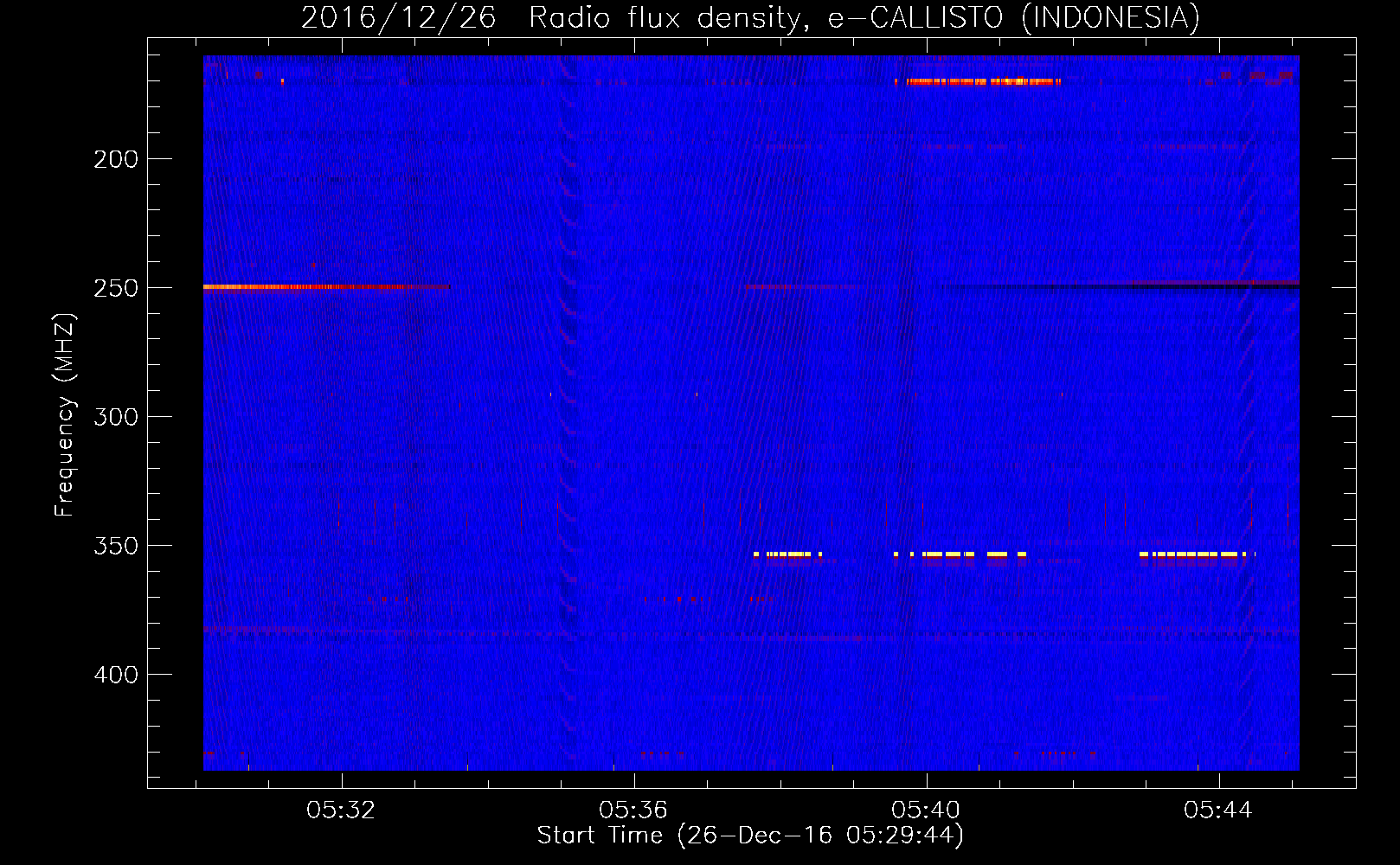Click the 400 frequency tick label
Viewport: 1400px width, 865px height.
click(116, 675)
